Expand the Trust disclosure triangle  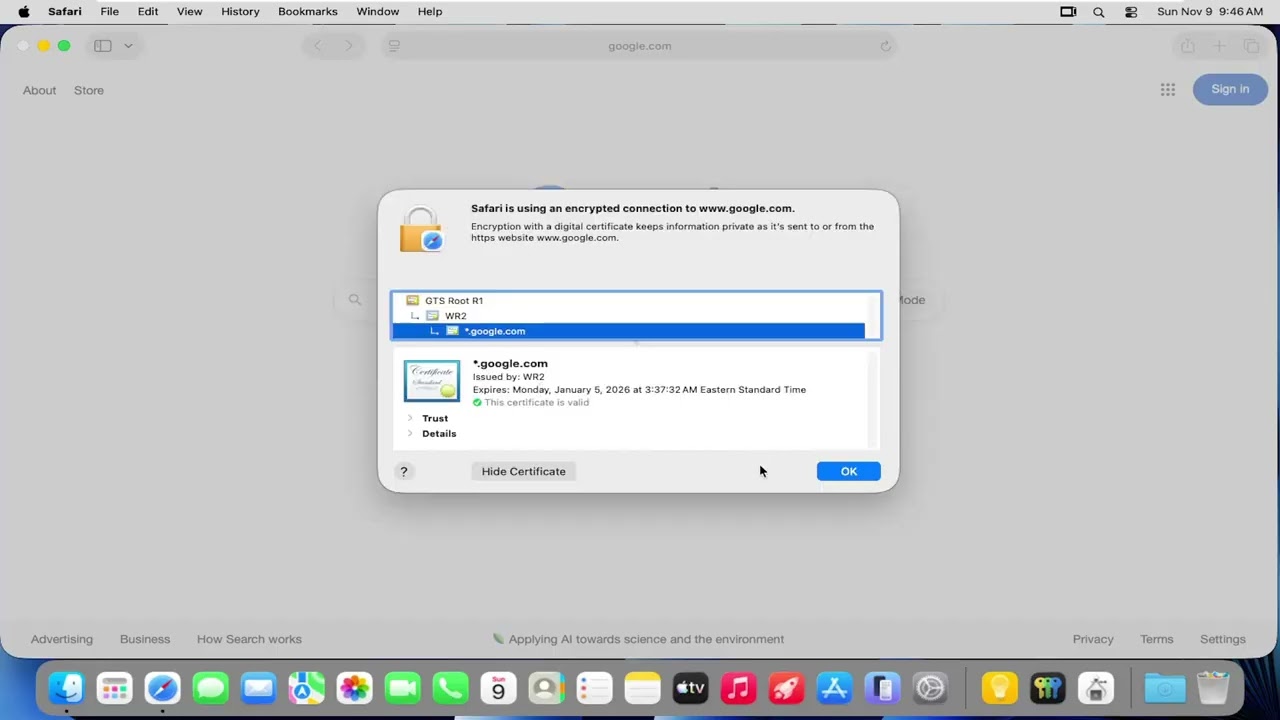[x=410, y=418]
